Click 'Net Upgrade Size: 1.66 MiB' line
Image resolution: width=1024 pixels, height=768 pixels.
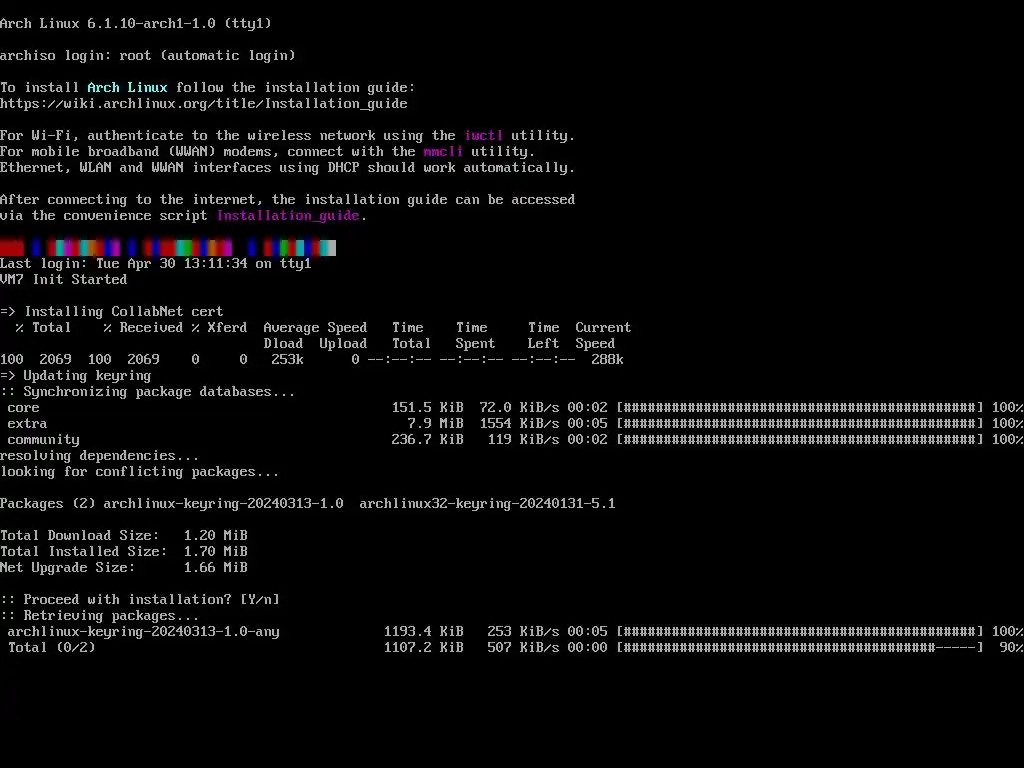[x=124, y=568]
